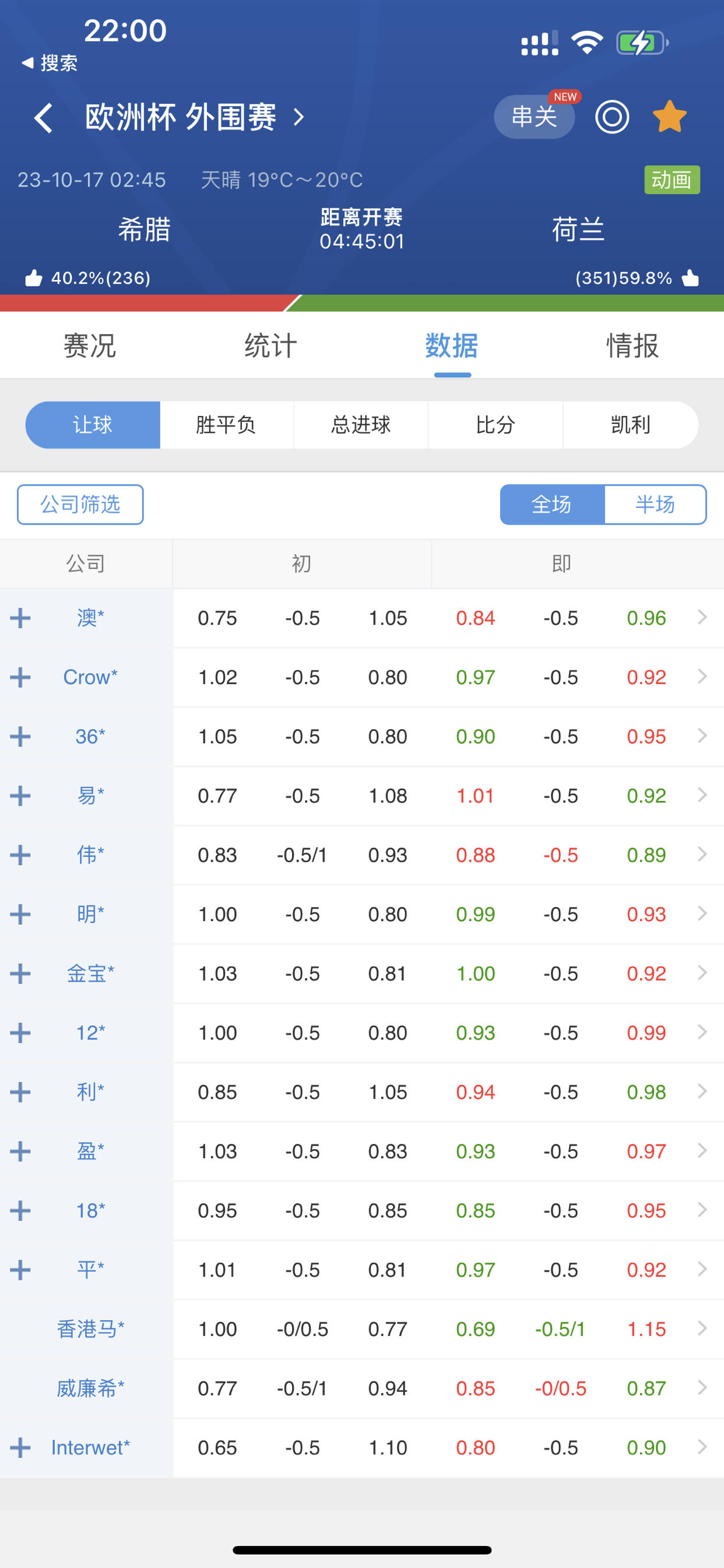Tap the circular target icon
This screenshot has height=1568, width=724.
coord(611,117)
